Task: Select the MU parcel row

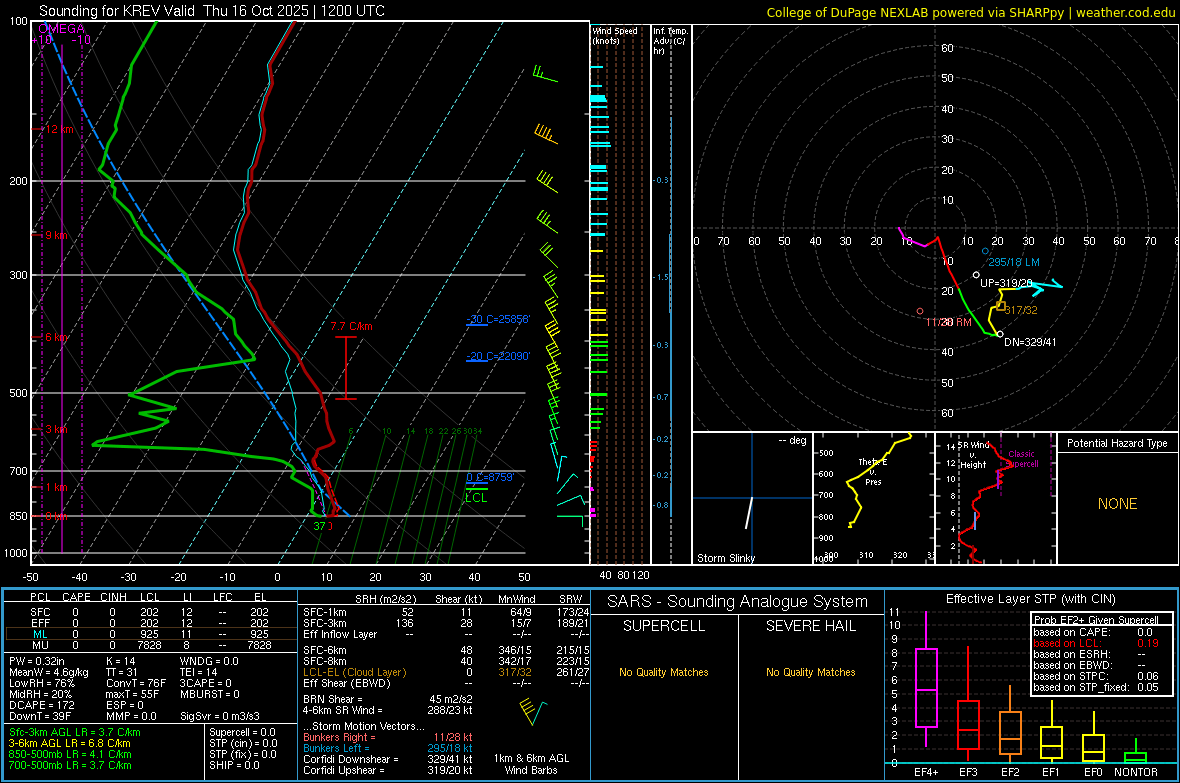Action: (149, 645)
